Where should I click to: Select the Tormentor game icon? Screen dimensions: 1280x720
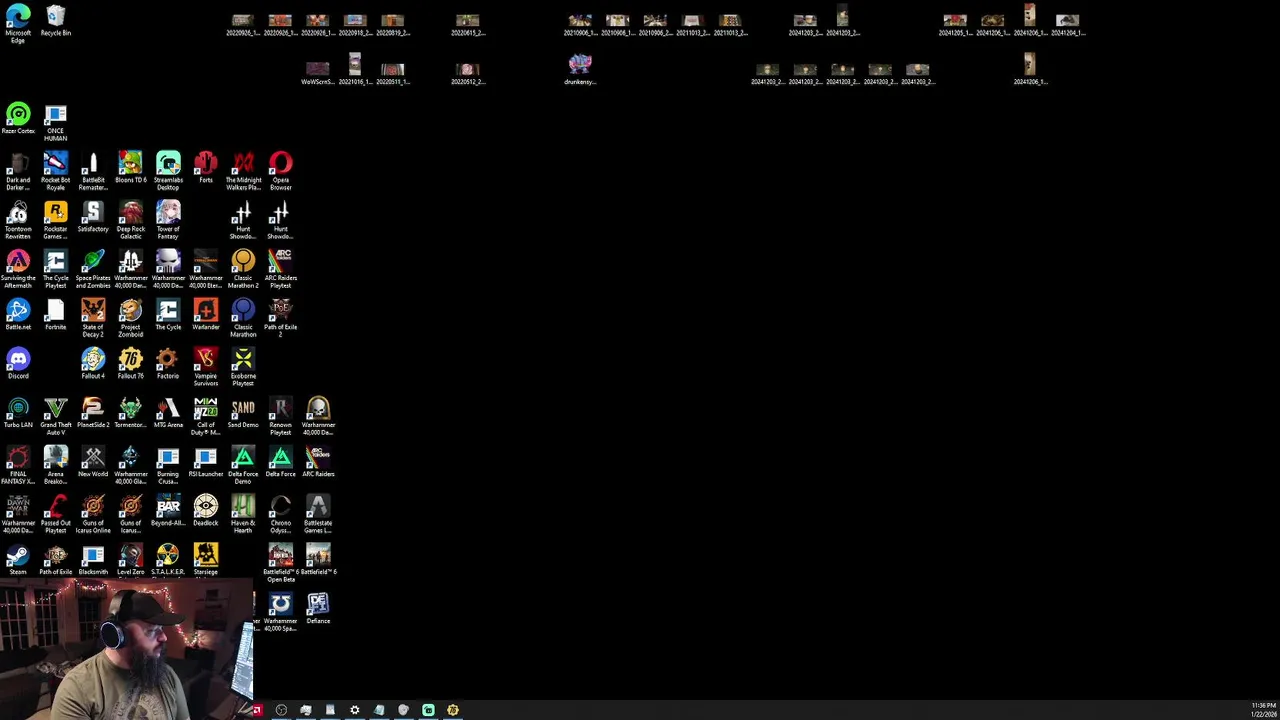point(131,412)
